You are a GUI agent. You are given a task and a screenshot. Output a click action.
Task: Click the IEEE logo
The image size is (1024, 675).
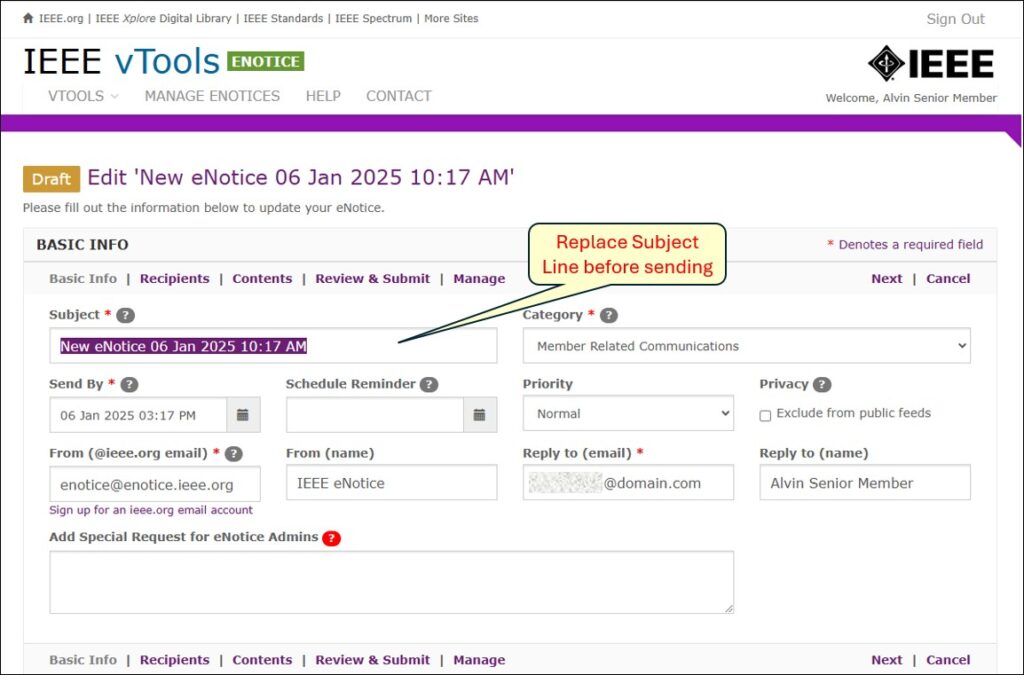pos(931,63)
